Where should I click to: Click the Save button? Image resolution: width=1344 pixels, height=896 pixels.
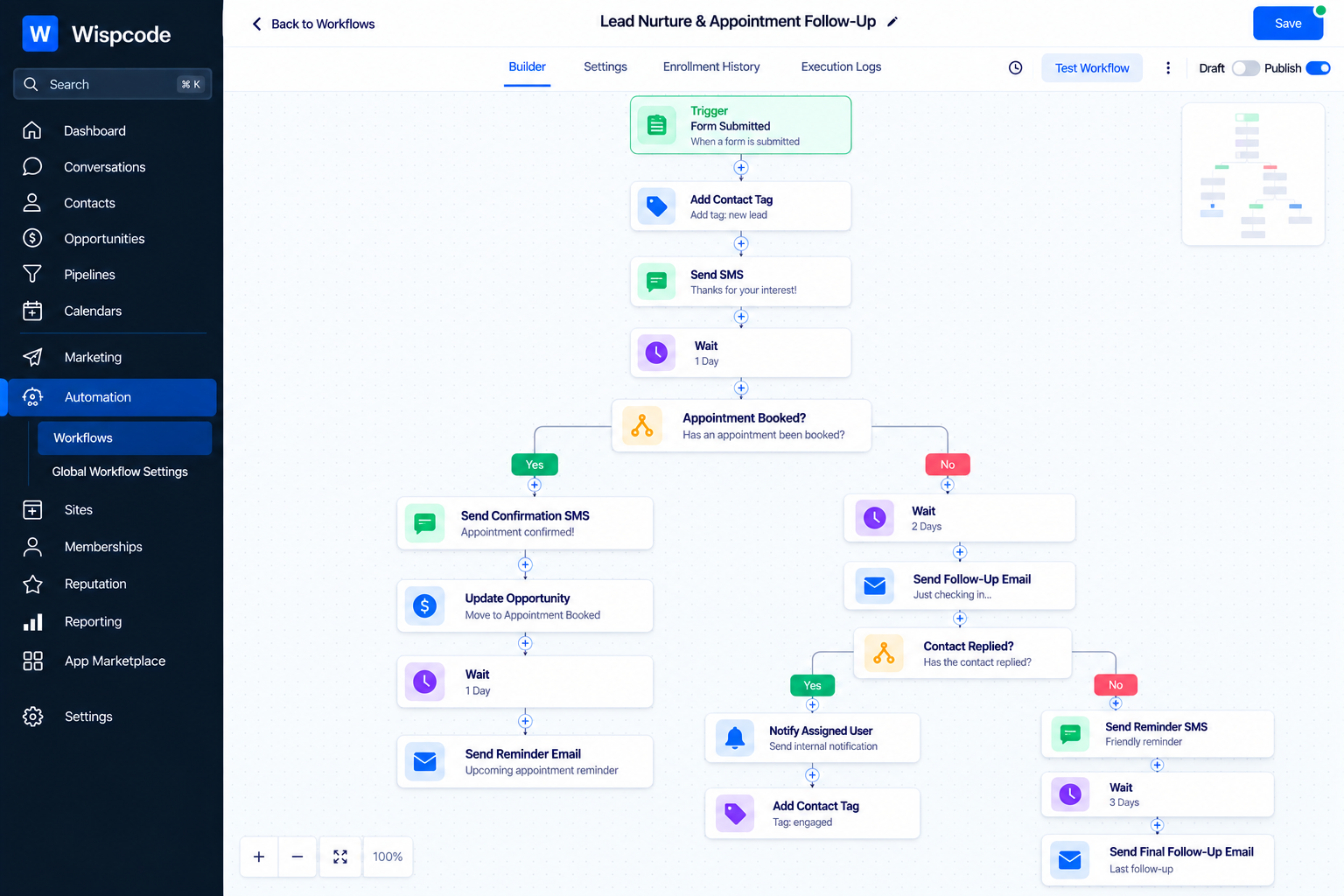click(x=1288, y=24)
